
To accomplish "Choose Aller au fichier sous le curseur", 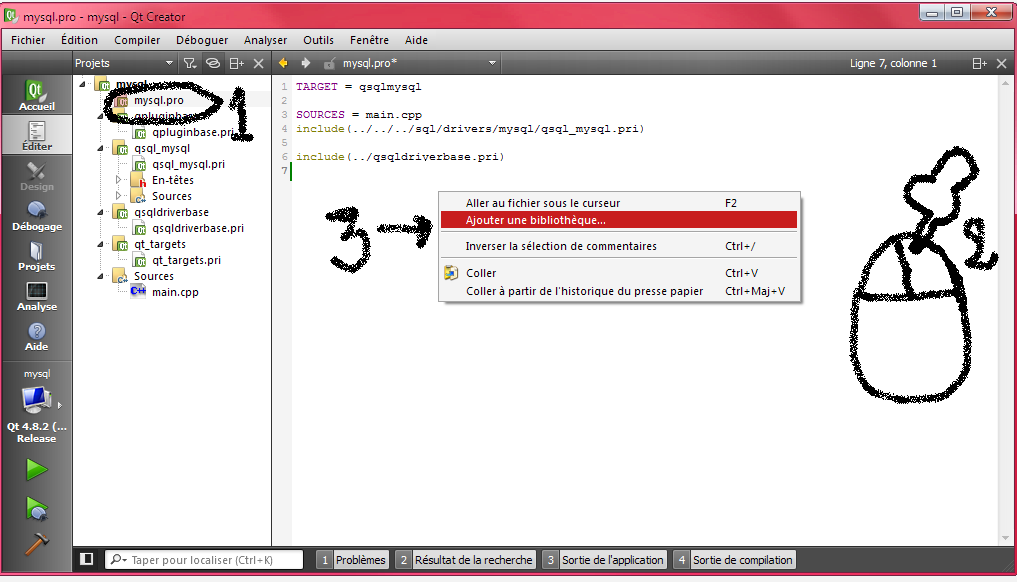I will tap(619, 203).
